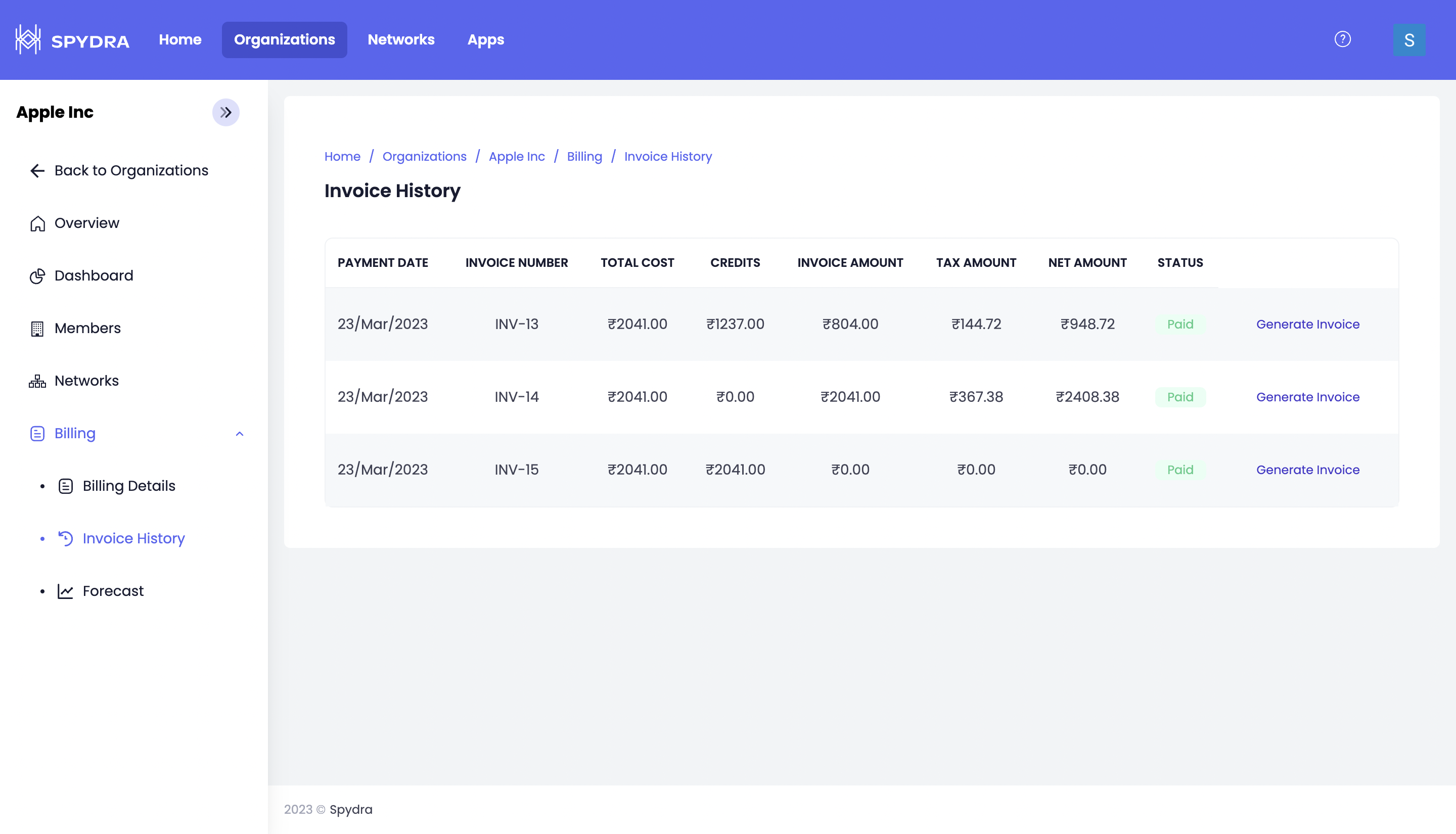
Task: Collapse the Billing section chevron
Action: pos(240,434)
